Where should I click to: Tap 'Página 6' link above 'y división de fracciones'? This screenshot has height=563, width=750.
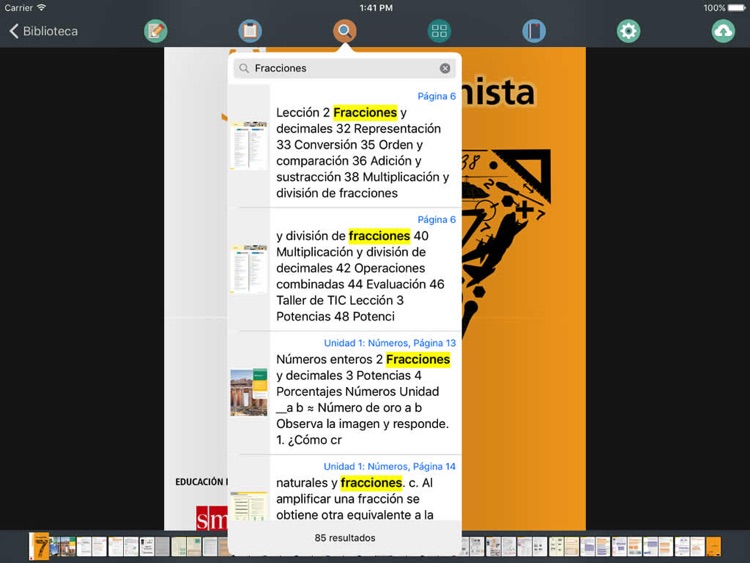436,220
